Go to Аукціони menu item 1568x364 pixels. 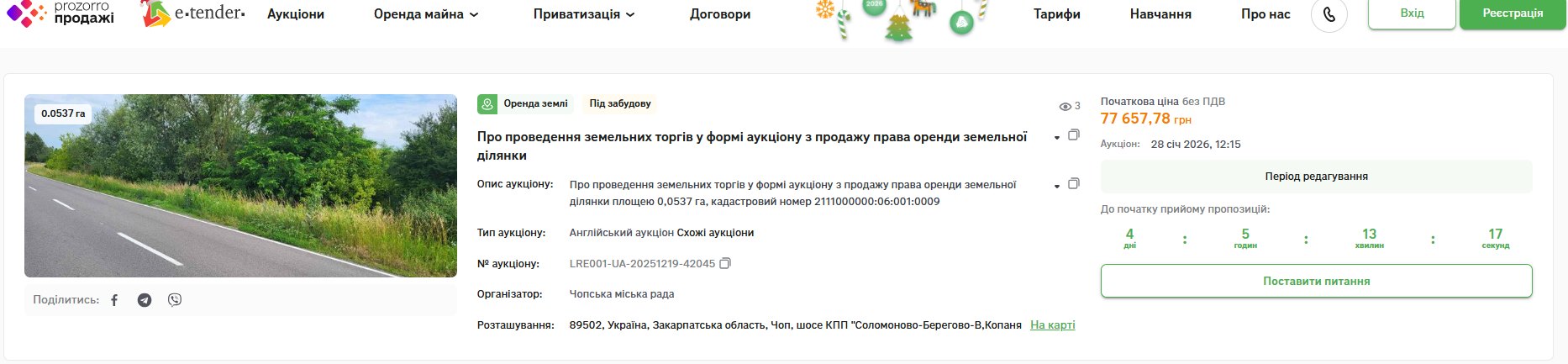point(296,14)
